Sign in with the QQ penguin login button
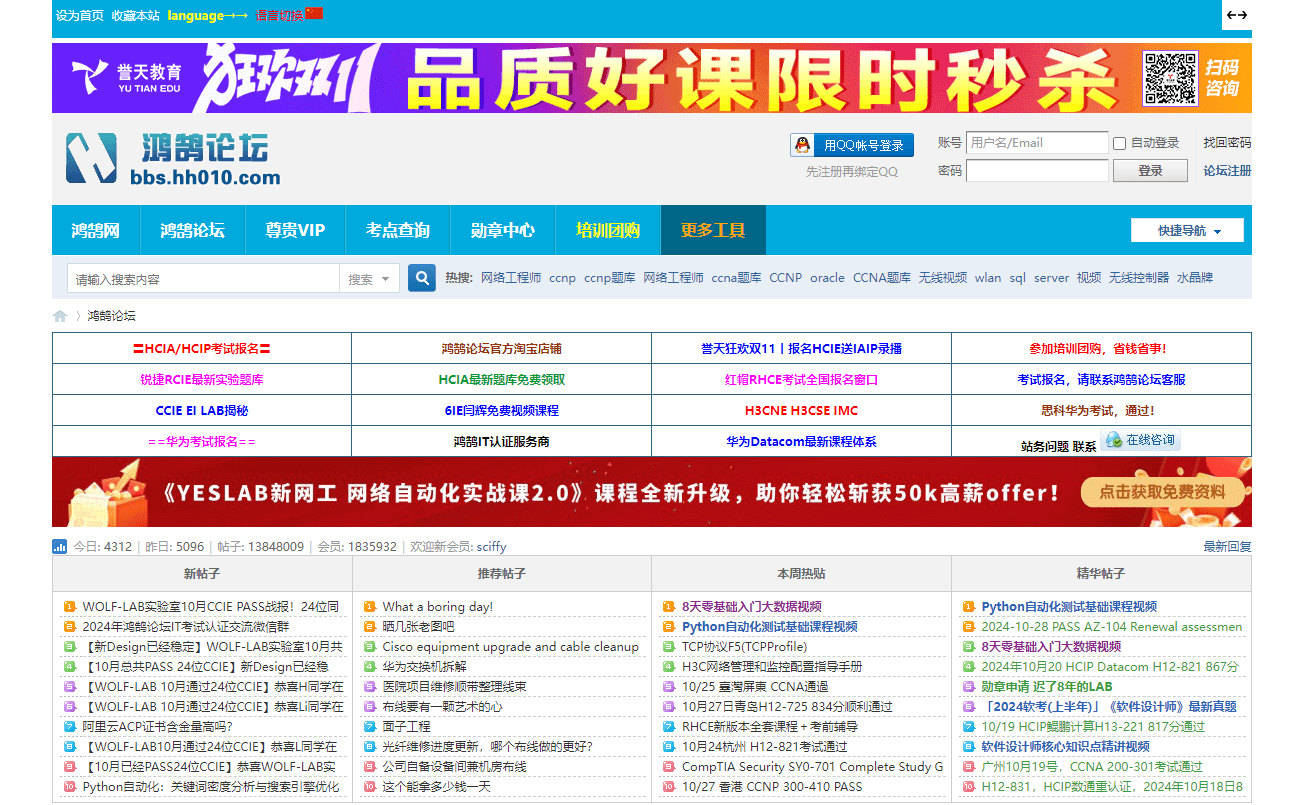 851,144
